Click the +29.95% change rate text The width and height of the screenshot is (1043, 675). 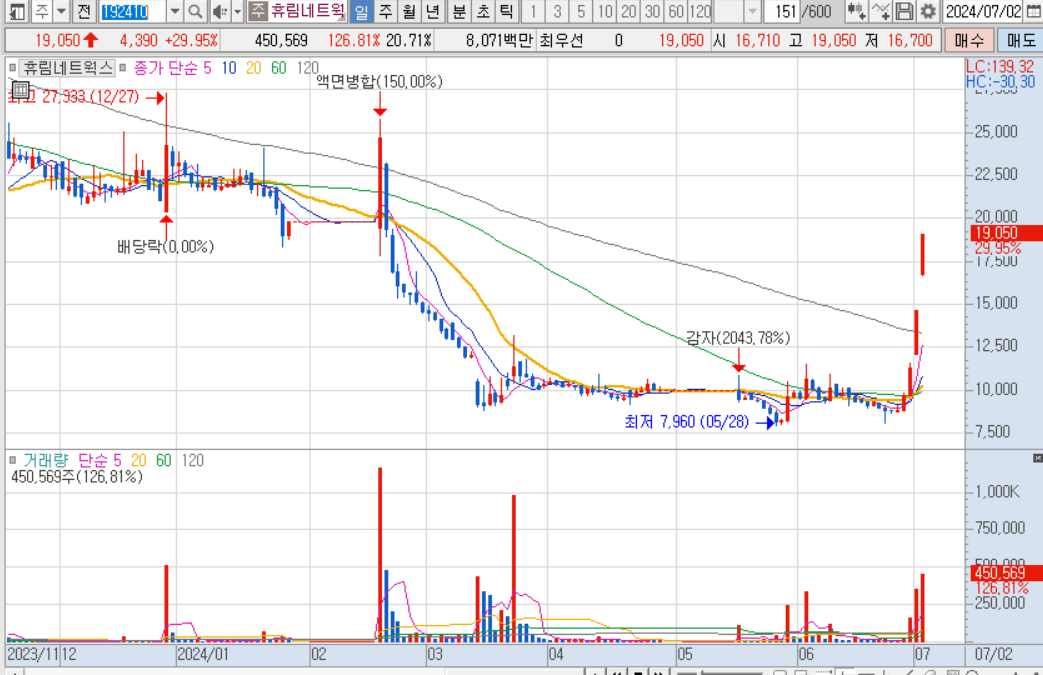pyautogui.click(x=192, y=41)
